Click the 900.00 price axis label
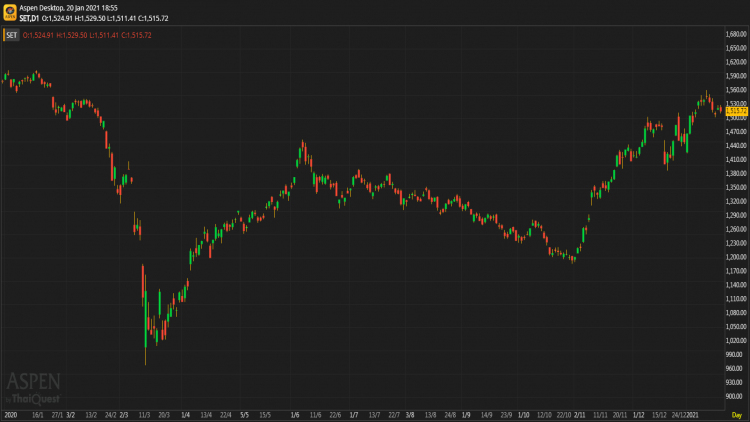Image resolution: width=750 pixels, height=422 pixels. click(x=734, y=396)
